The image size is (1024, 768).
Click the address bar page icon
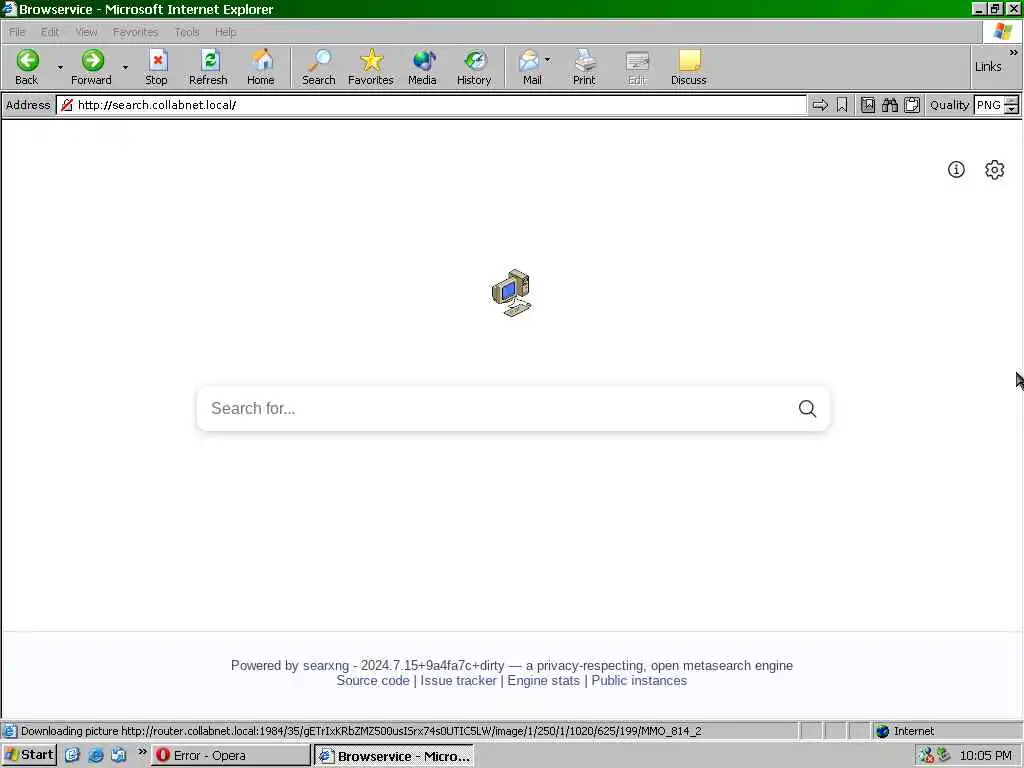[x=67, y=105]
